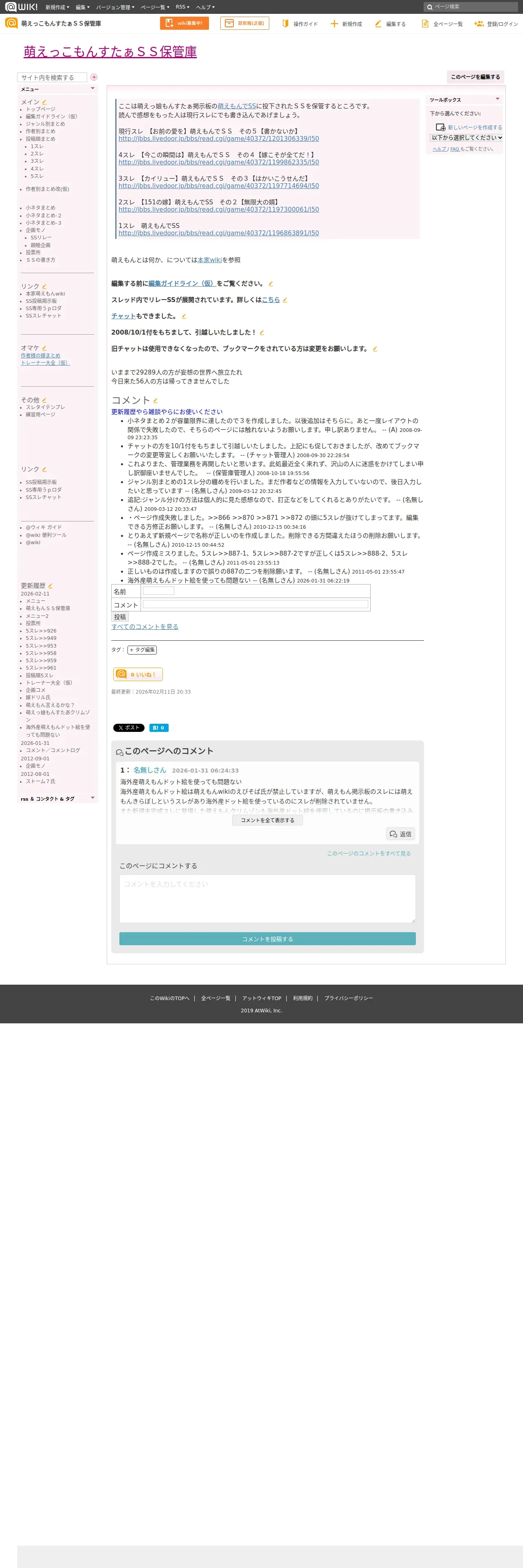This screenshot has height=1568, width=523.
Task: Click the pencil icon beside 更新履歴
Action: coord(50,586)
